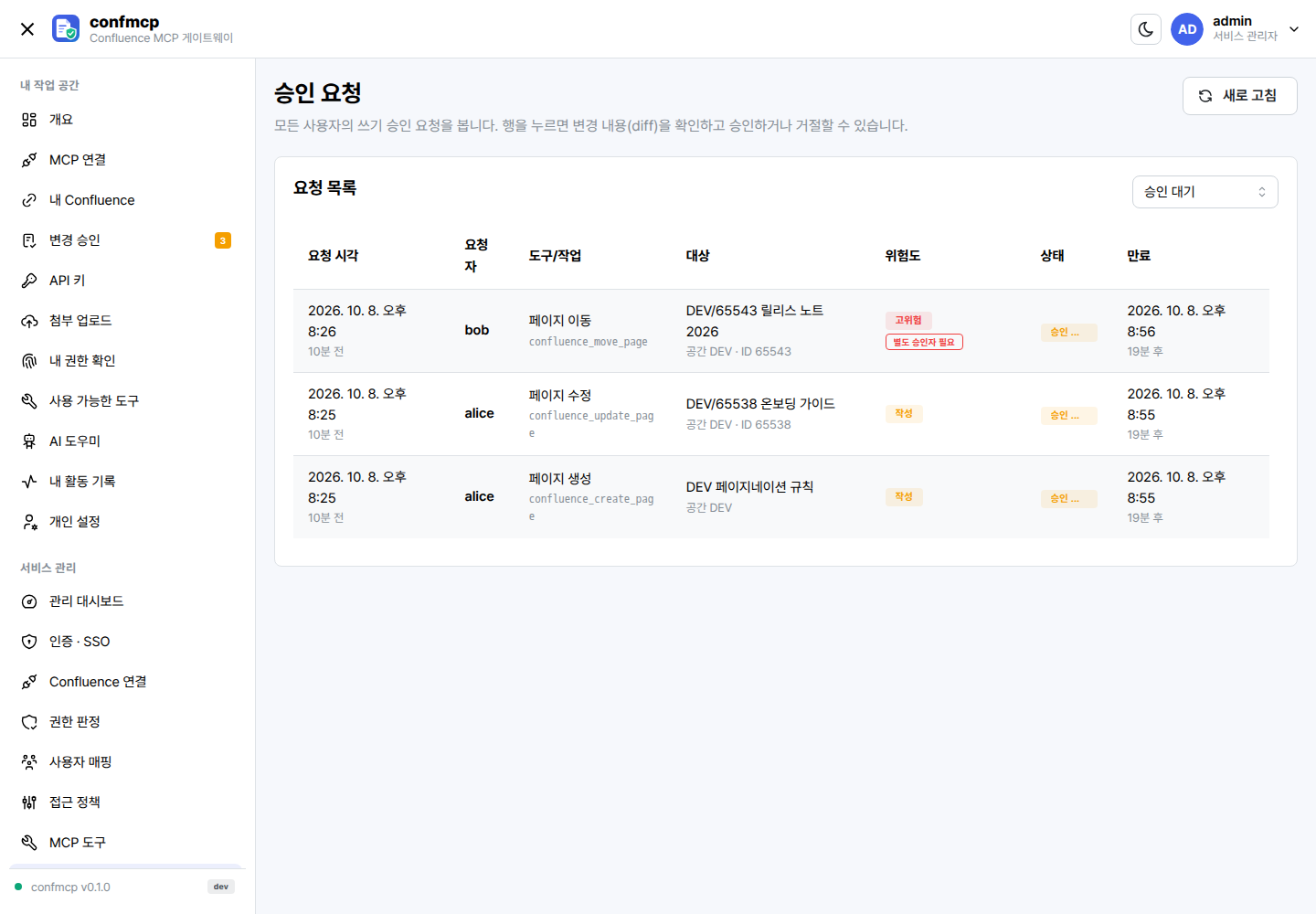Open the 권한 판정 menu item

click(x=127, y=722)
